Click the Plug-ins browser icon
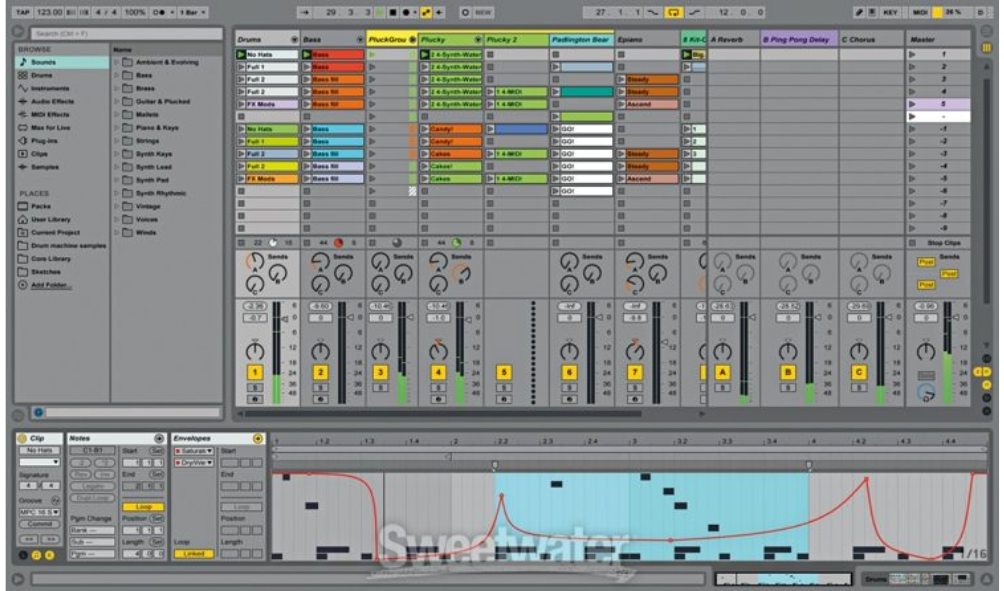The image size is (1004, 591). coord(23,141)
